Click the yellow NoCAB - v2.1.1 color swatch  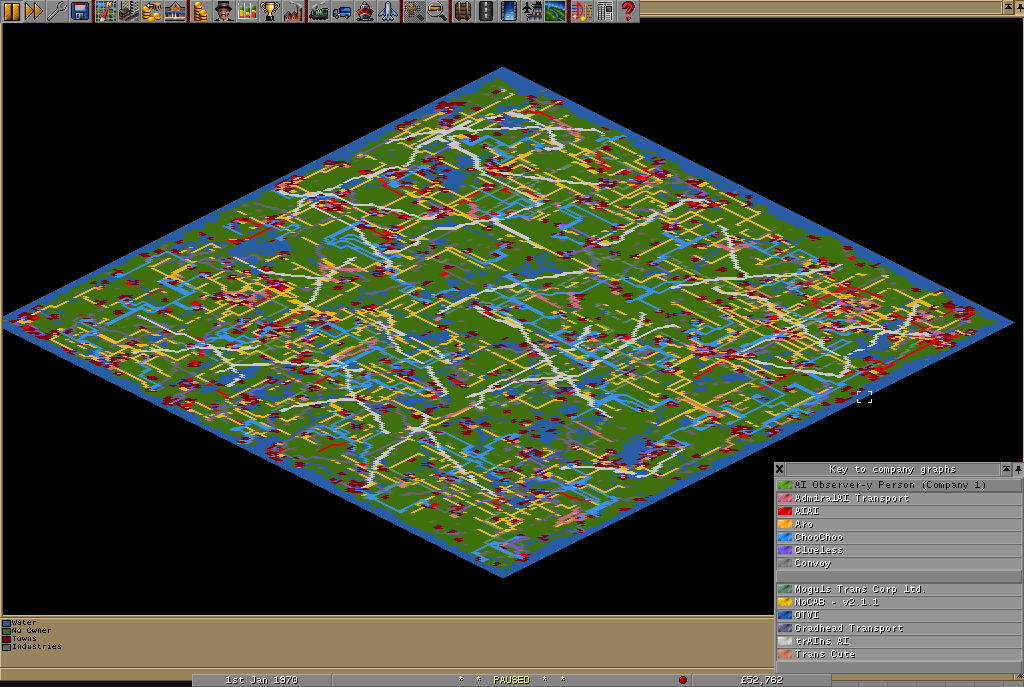(x=784, y=602)
